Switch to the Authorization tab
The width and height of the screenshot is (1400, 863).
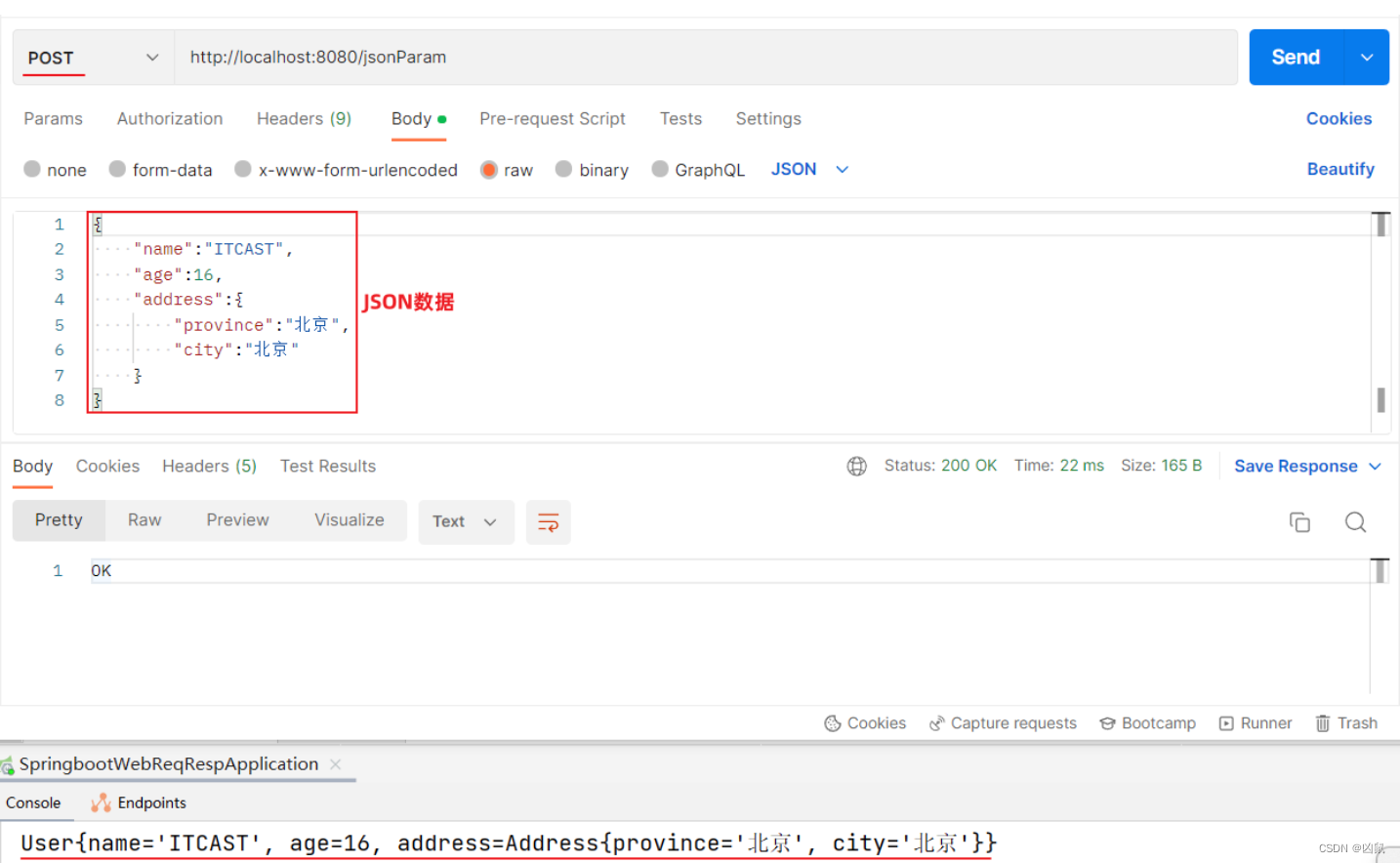click(170, 118)
